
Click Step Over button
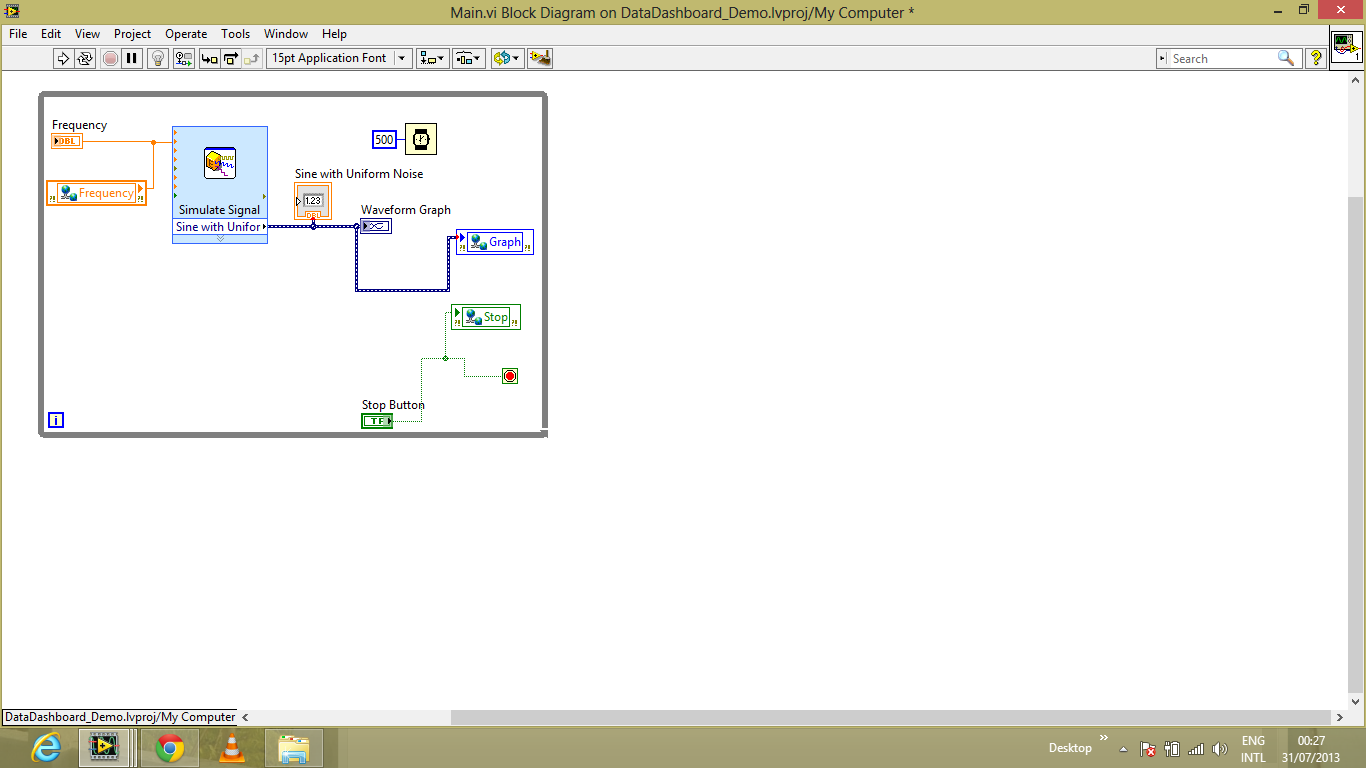(231, 58)
